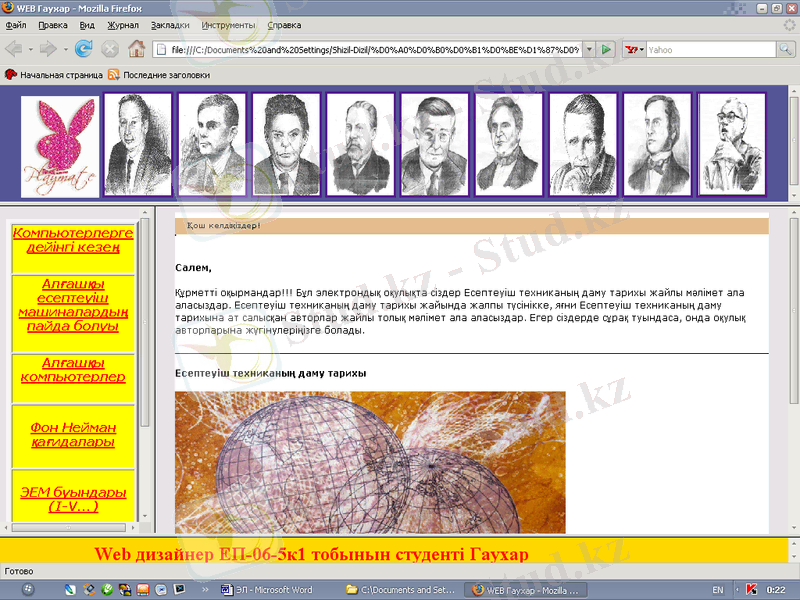The height and width of the screenshot is (600, 800).
Task: Click the Home page icon
Action: coord(136,48)
